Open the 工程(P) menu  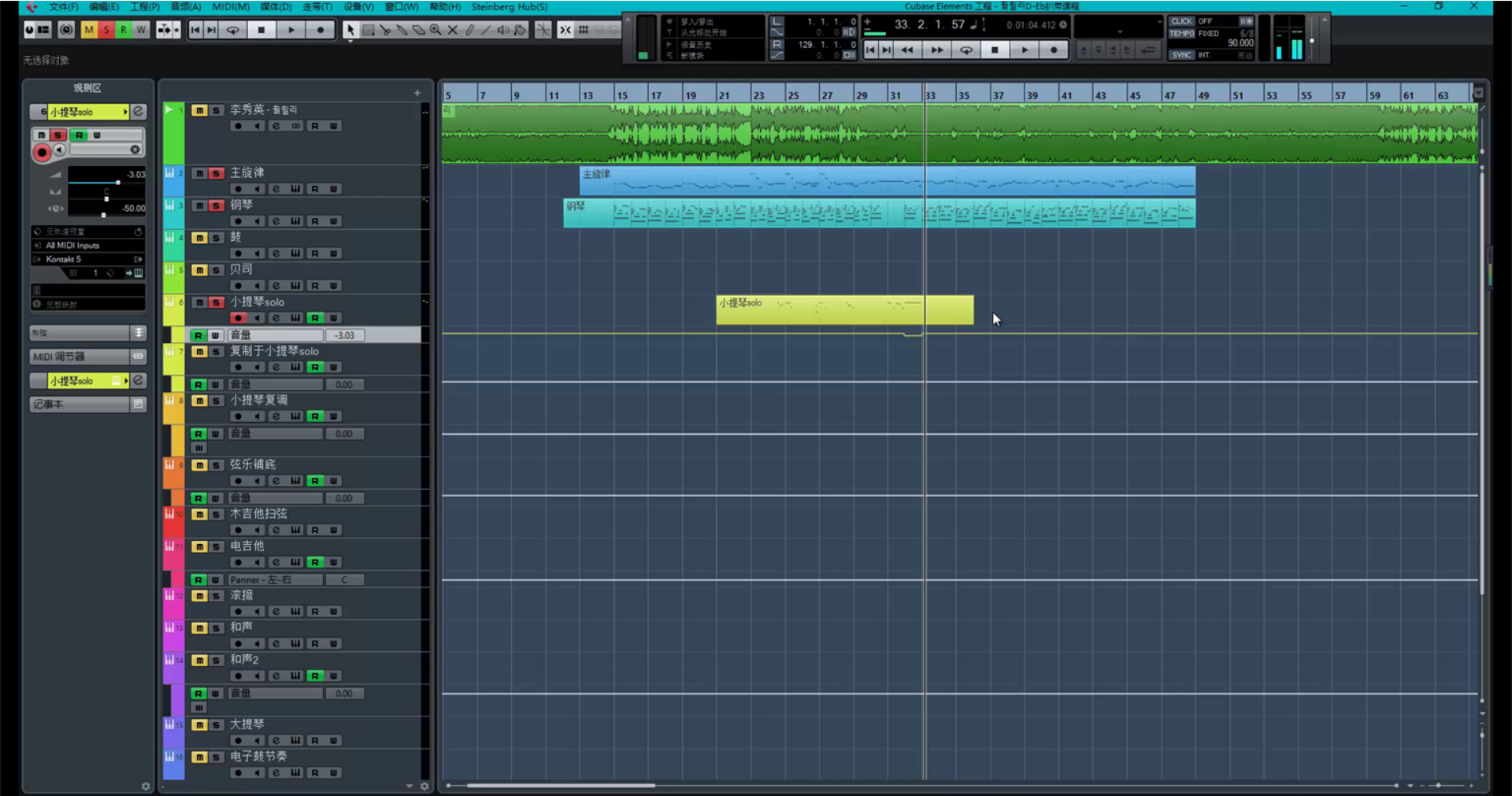tap(144, 6)
